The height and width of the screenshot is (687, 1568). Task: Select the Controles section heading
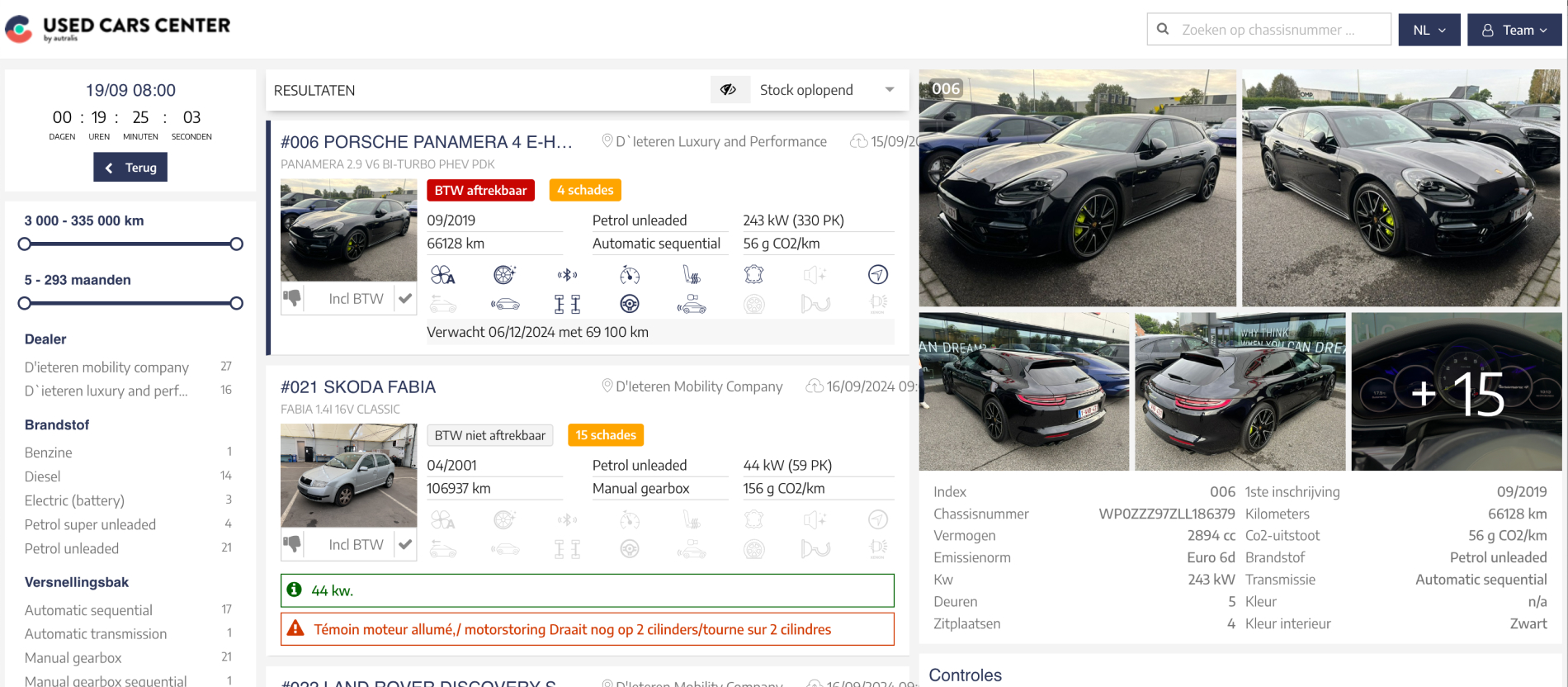966,675
